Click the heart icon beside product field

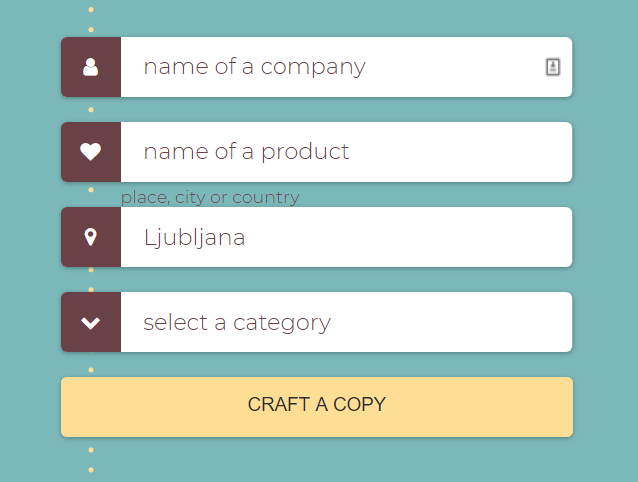[91, 152]
